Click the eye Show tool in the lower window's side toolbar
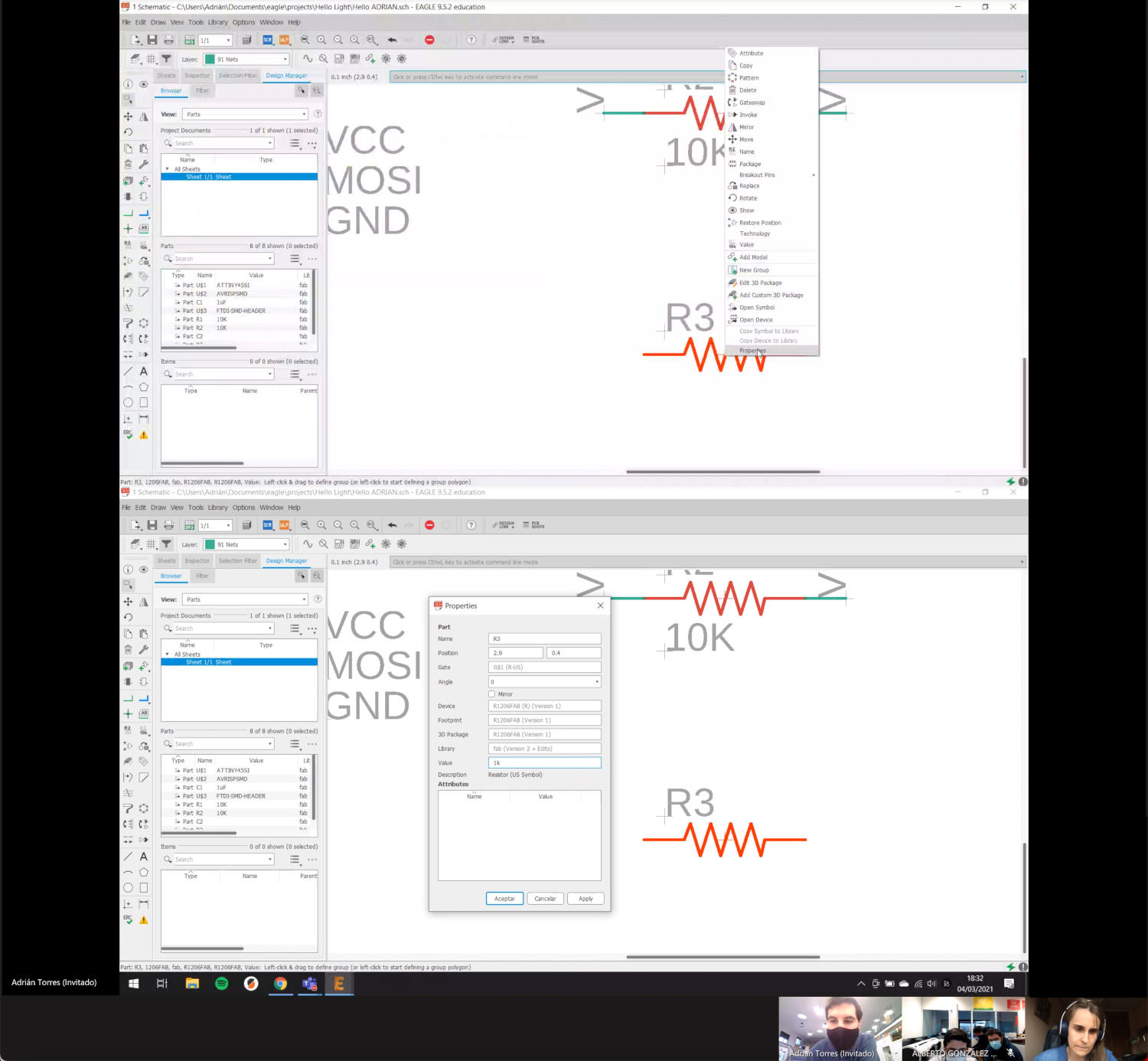 tap(144, 570)
